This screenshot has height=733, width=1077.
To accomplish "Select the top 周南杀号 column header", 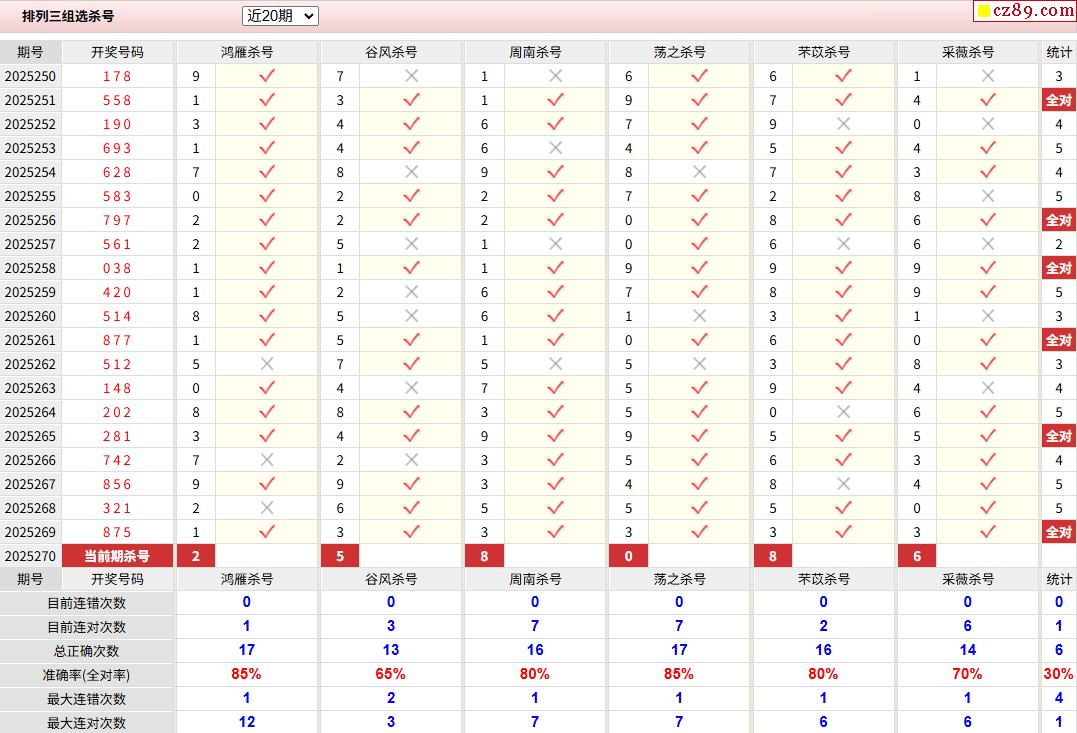I will pos(535,52).
